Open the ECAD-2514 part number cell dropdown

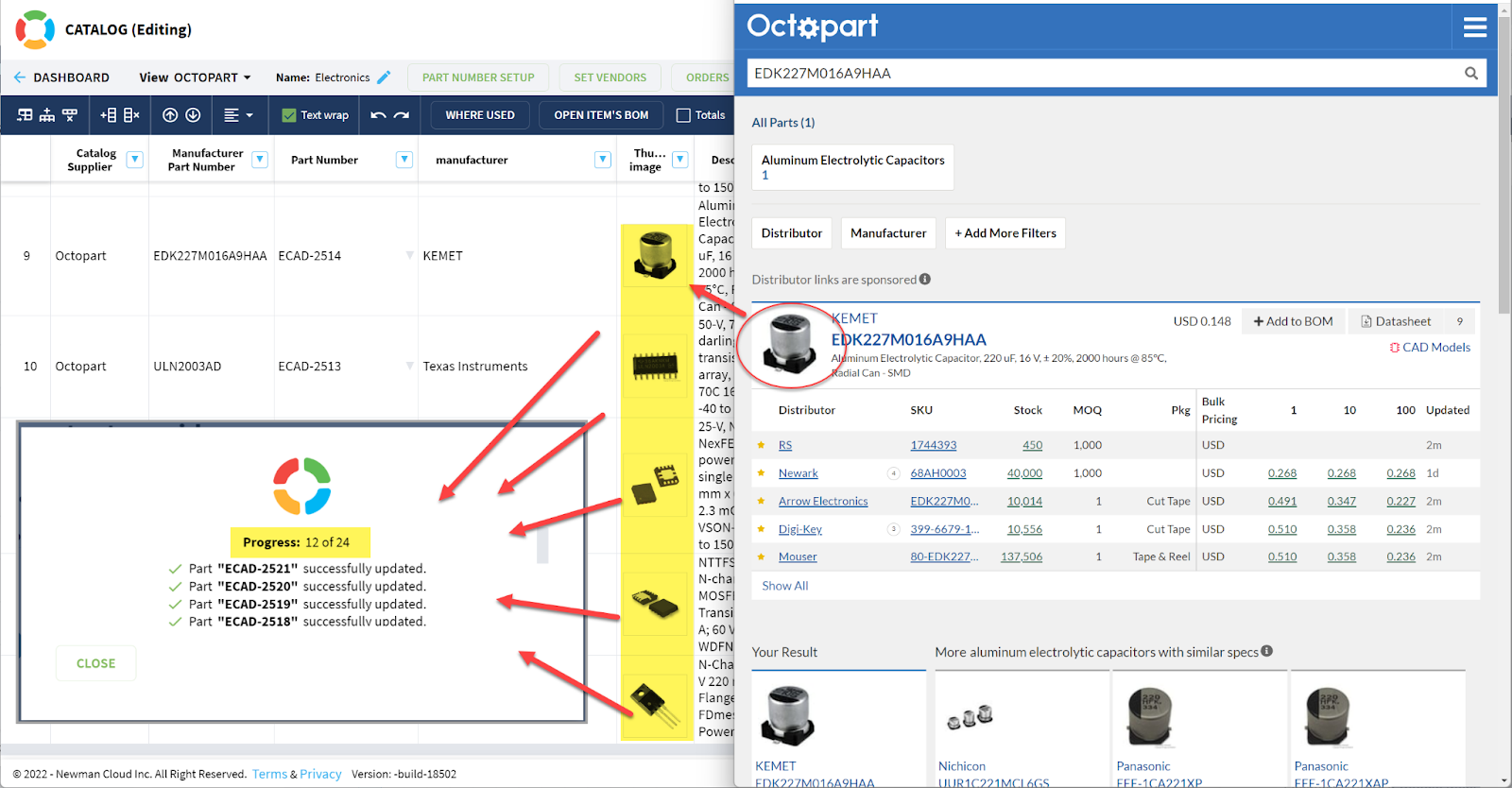tap(409, 256)
